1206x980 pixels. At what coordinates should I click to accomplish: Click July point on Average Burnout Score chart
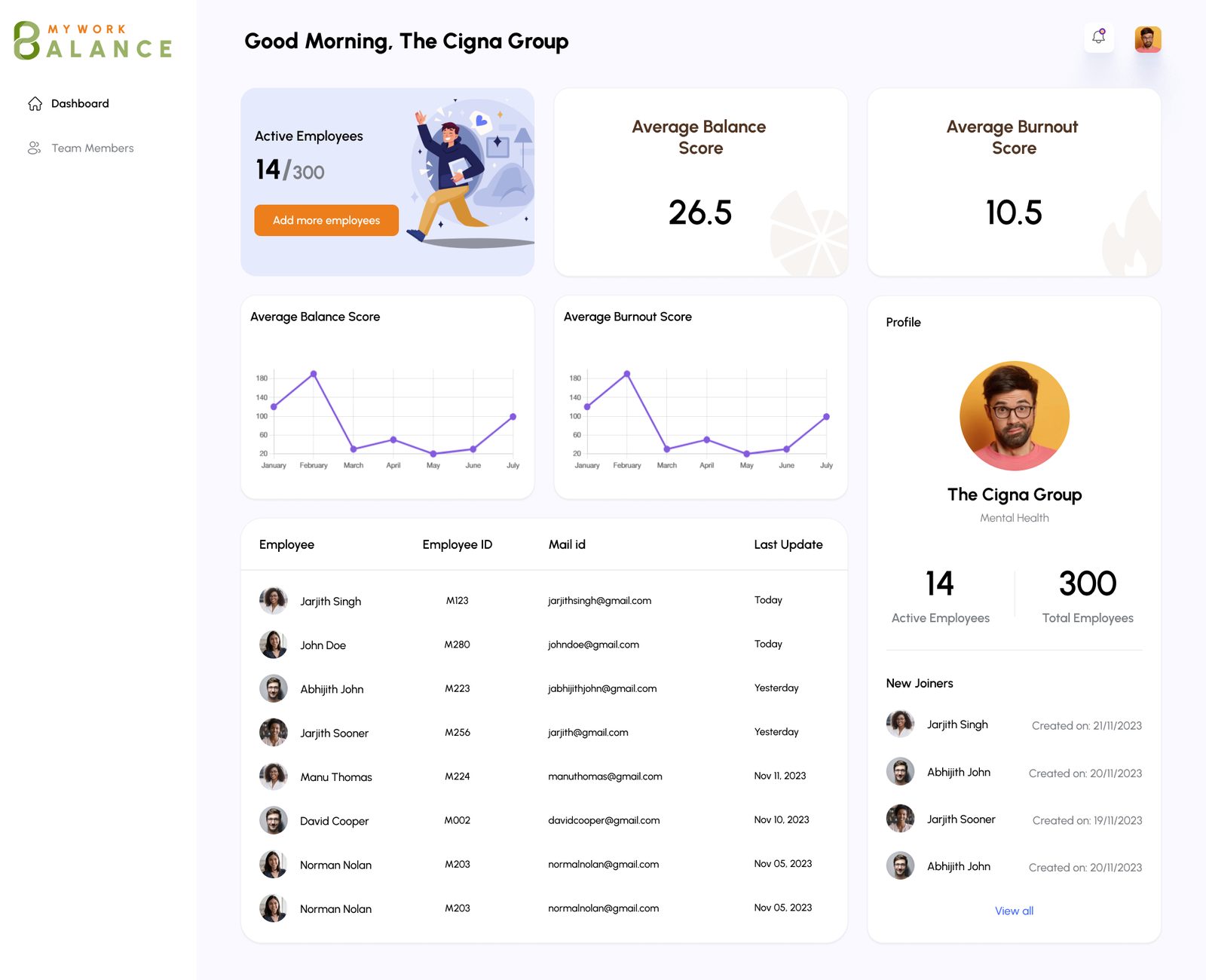826,417
